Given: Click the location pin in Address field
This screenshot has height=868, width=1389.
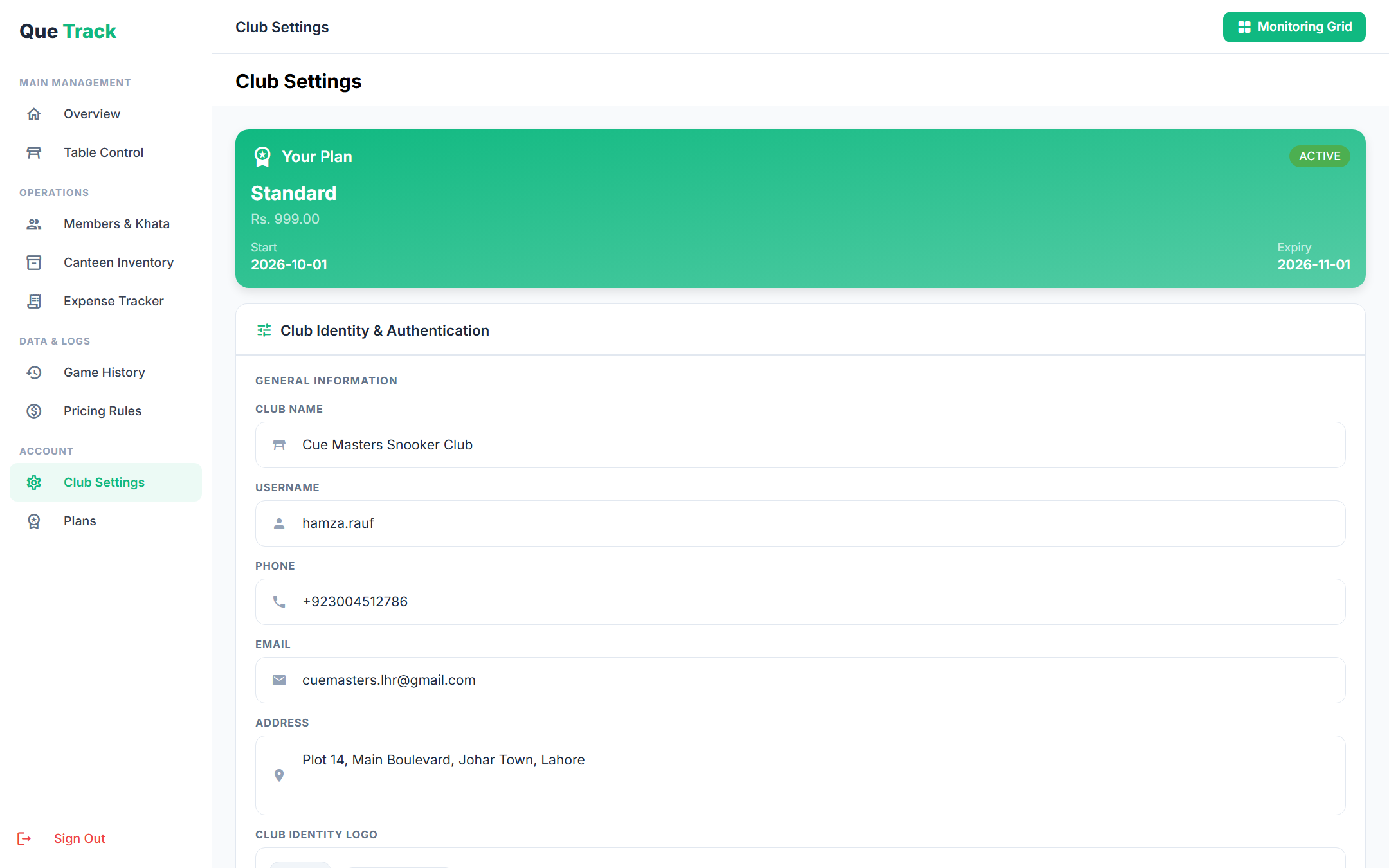Looking at the screenshot, I should [279, 775].
